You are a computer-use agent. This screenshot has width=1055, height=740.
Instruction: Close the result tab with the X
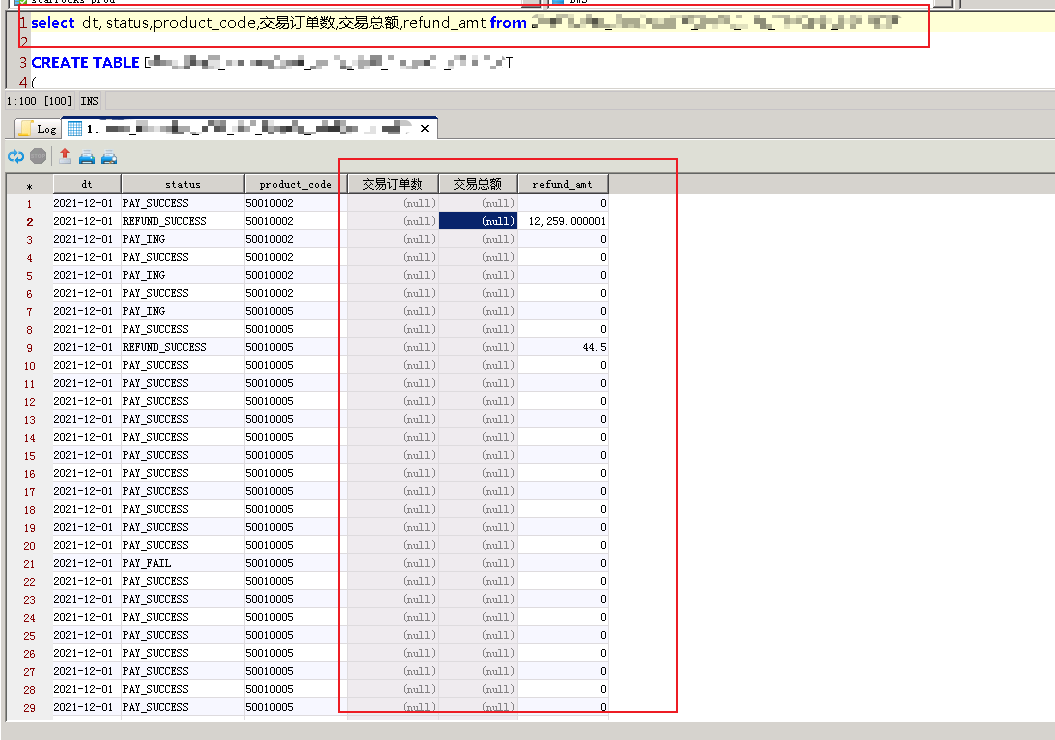pyautogui.click(x=425, y=128)
